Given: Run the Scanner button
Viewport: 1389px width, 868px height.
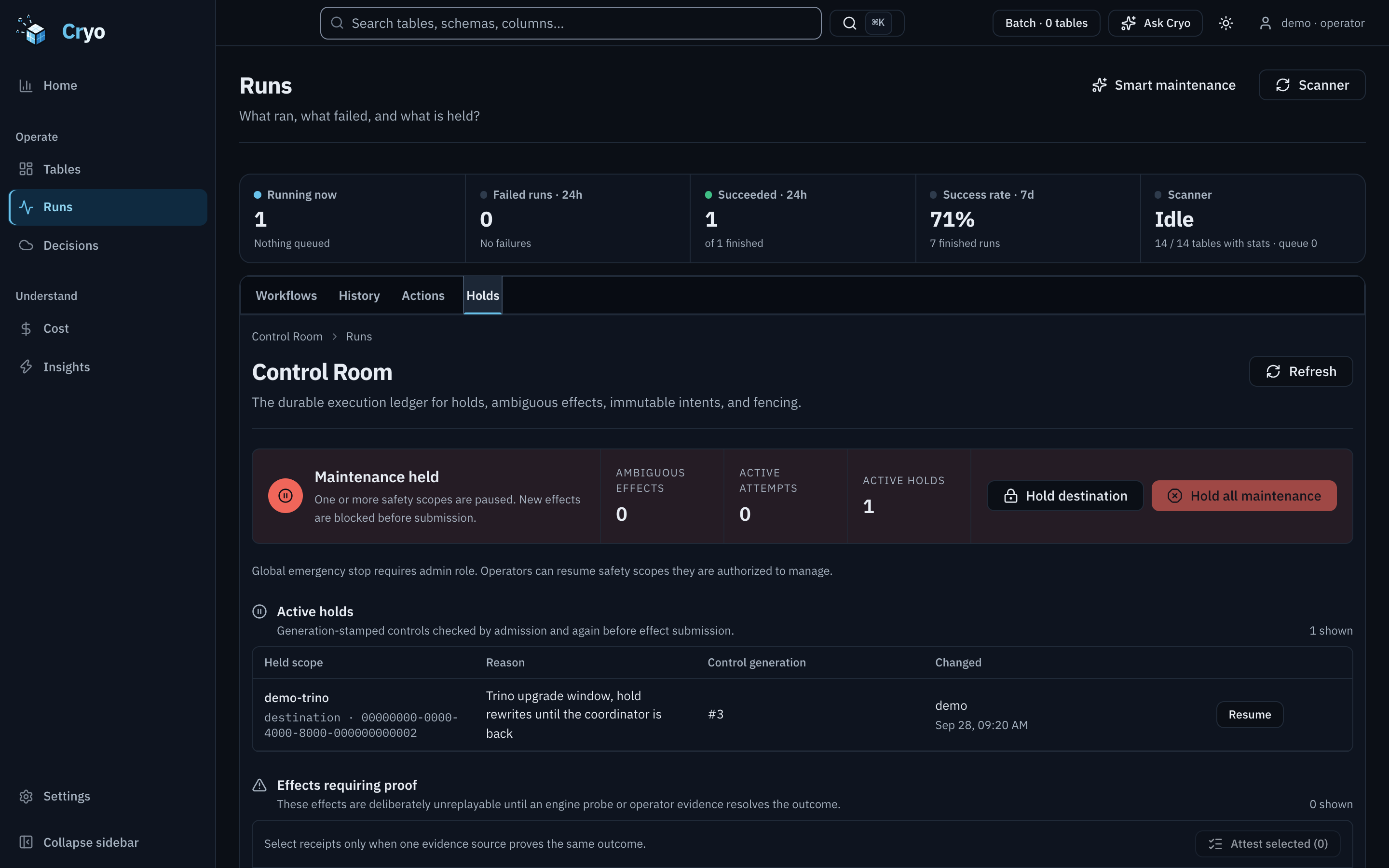Looking at the screenshot, I should click(x=1312, y=85).
